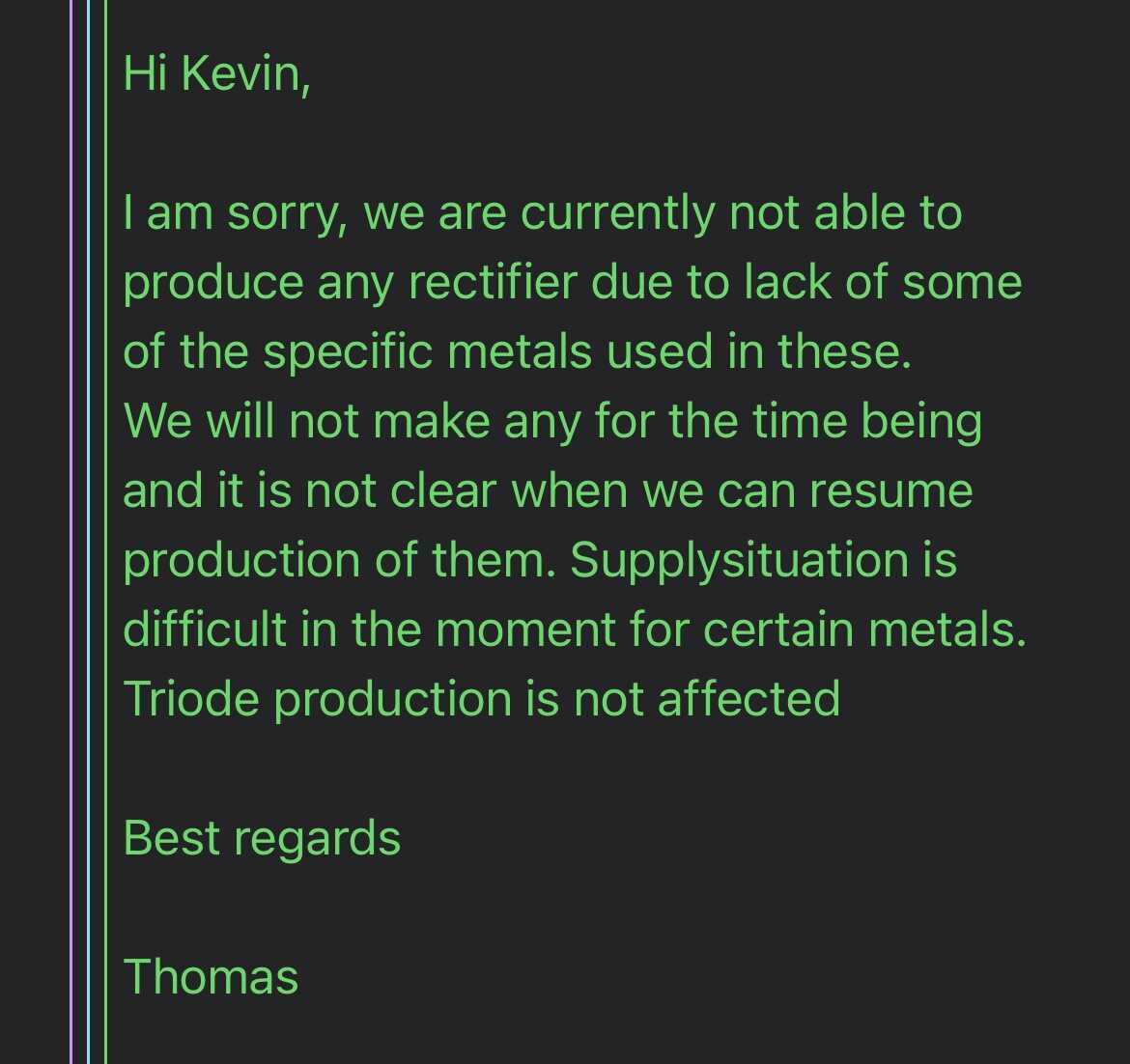1130x1064 pixels.
Task: Click the purple quote-level vertical bar
Action: pyautogui.click(x=71, y=532)
